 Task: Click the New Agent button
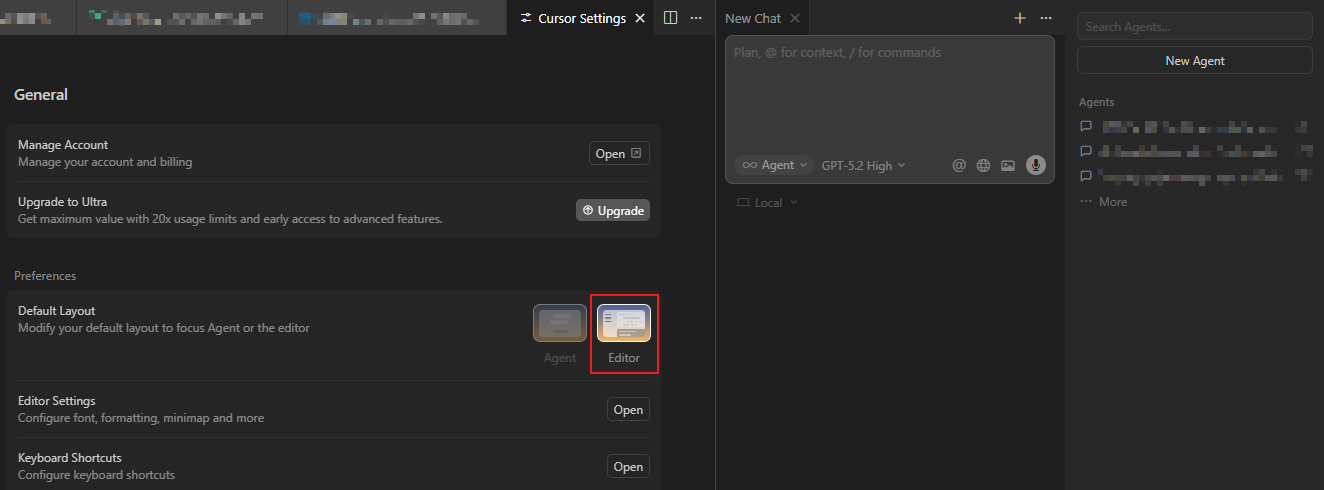pyautogui.click(x=1194, y=60)
